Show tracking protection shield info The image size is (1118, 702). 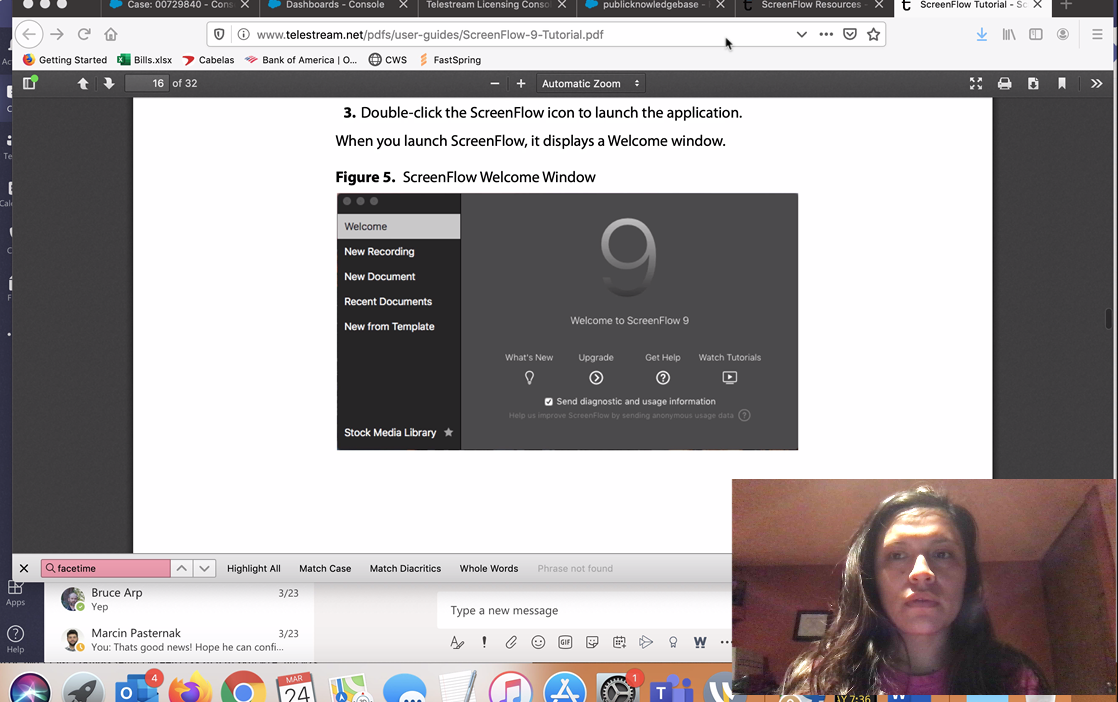point(220,34)
